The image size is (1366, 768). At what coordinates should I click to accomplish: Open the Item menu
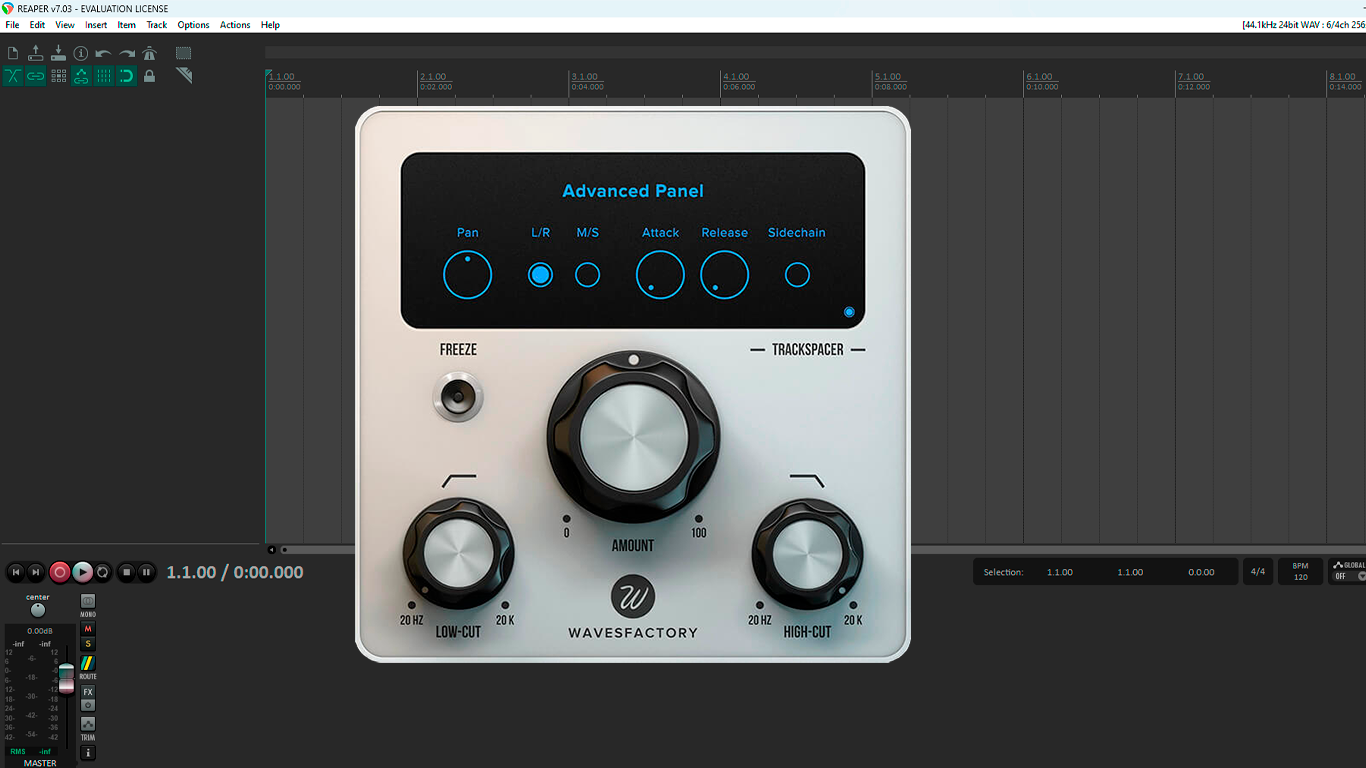pyautogui.click(x=127, y=25)
